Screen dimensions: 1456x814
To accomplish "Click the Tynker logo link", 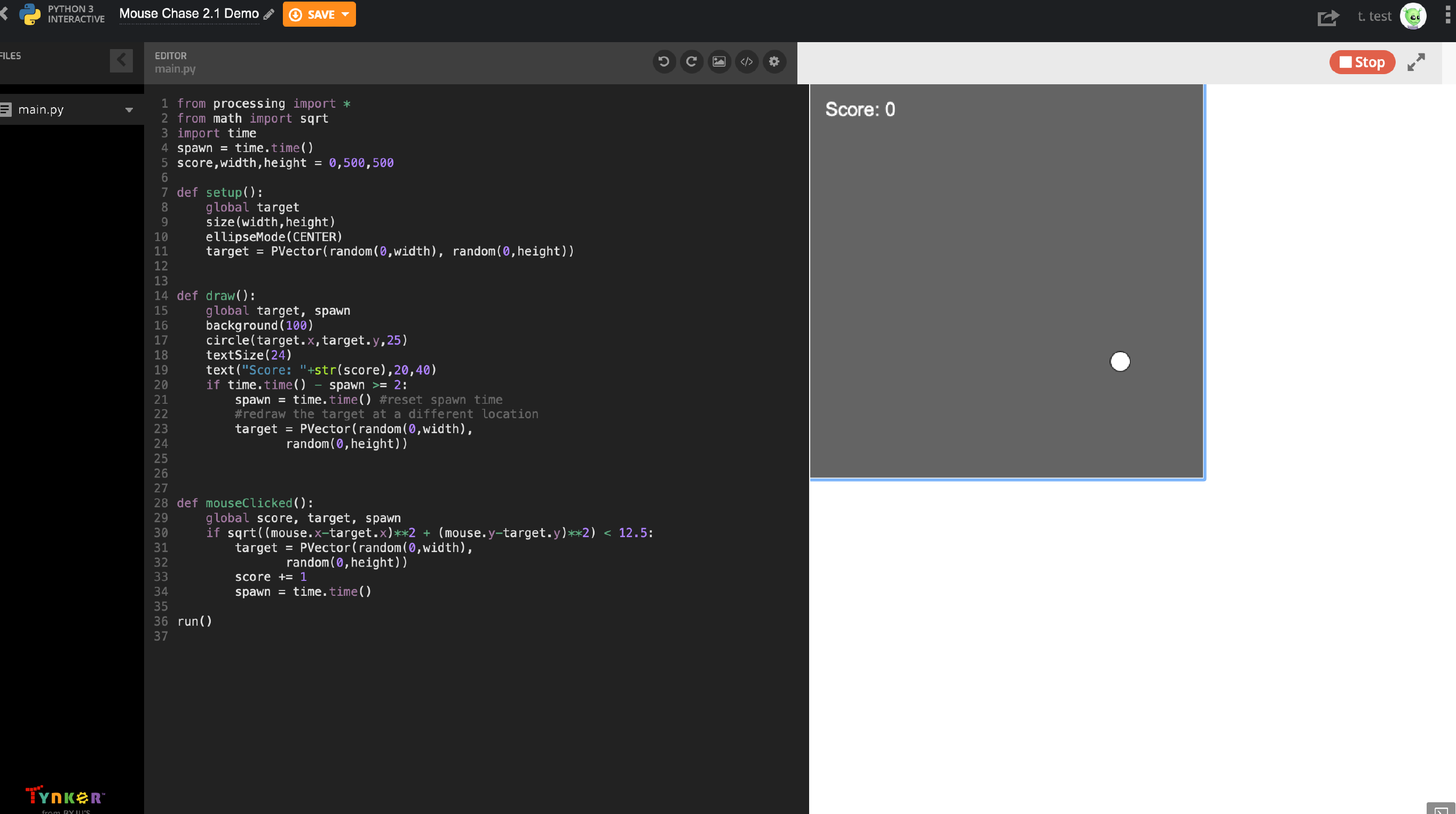I will [65, 796].
